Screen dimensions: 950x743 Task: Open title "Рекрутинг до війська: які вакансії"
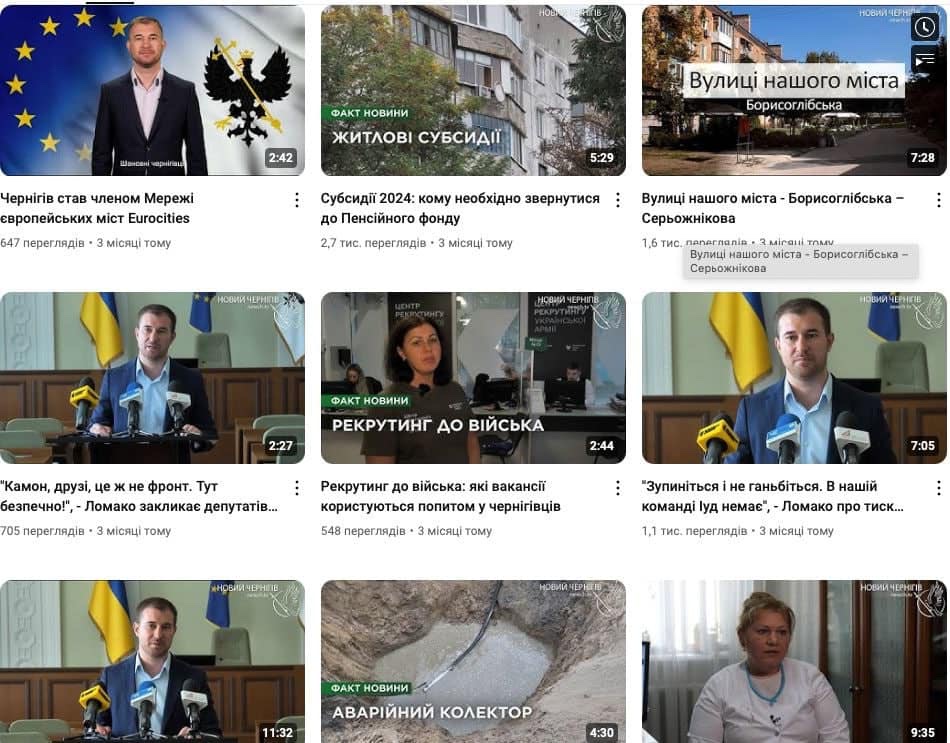pos(440,496)
